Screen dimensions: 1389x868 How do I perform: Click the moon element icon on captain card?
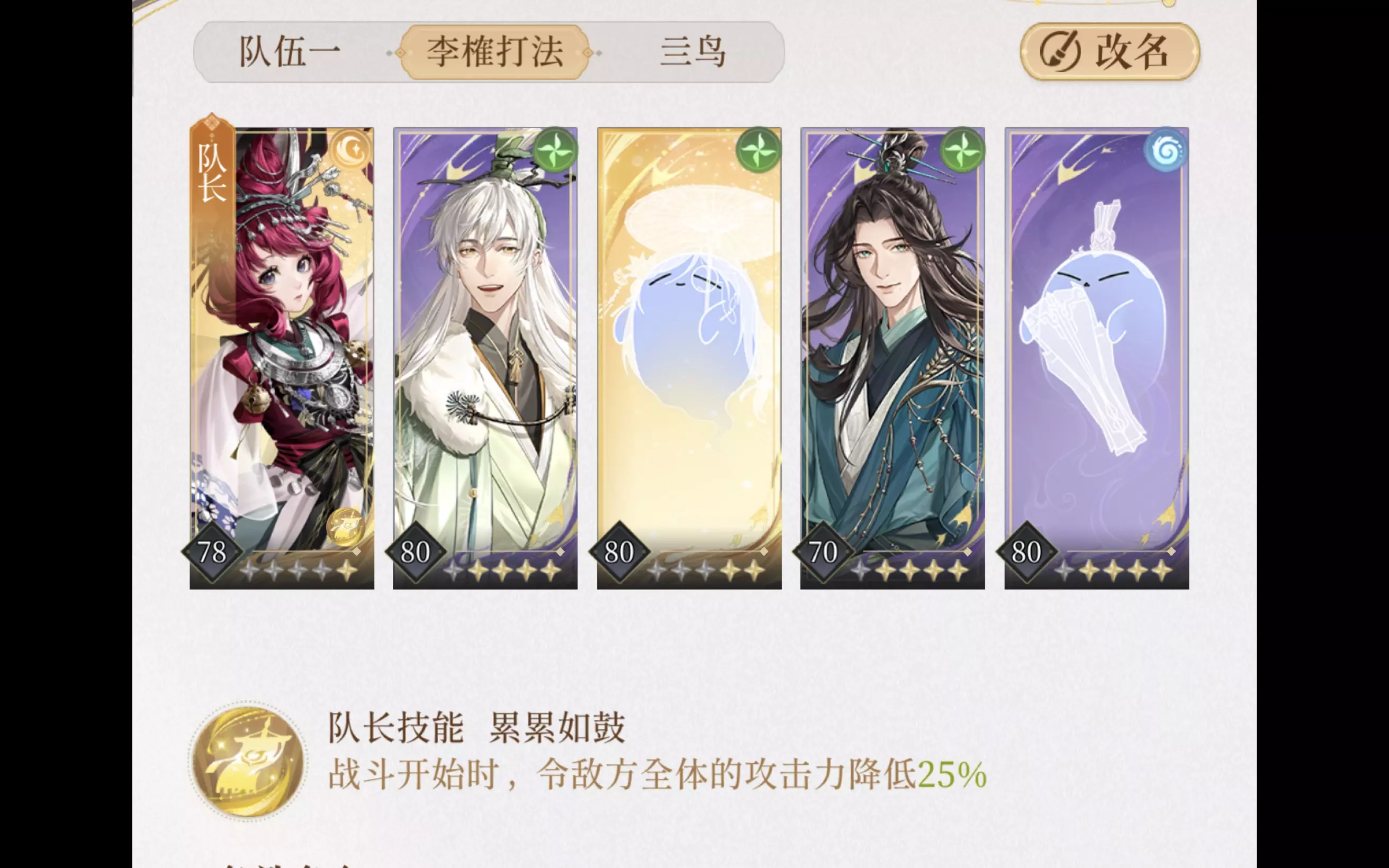[x=351, y=151]
